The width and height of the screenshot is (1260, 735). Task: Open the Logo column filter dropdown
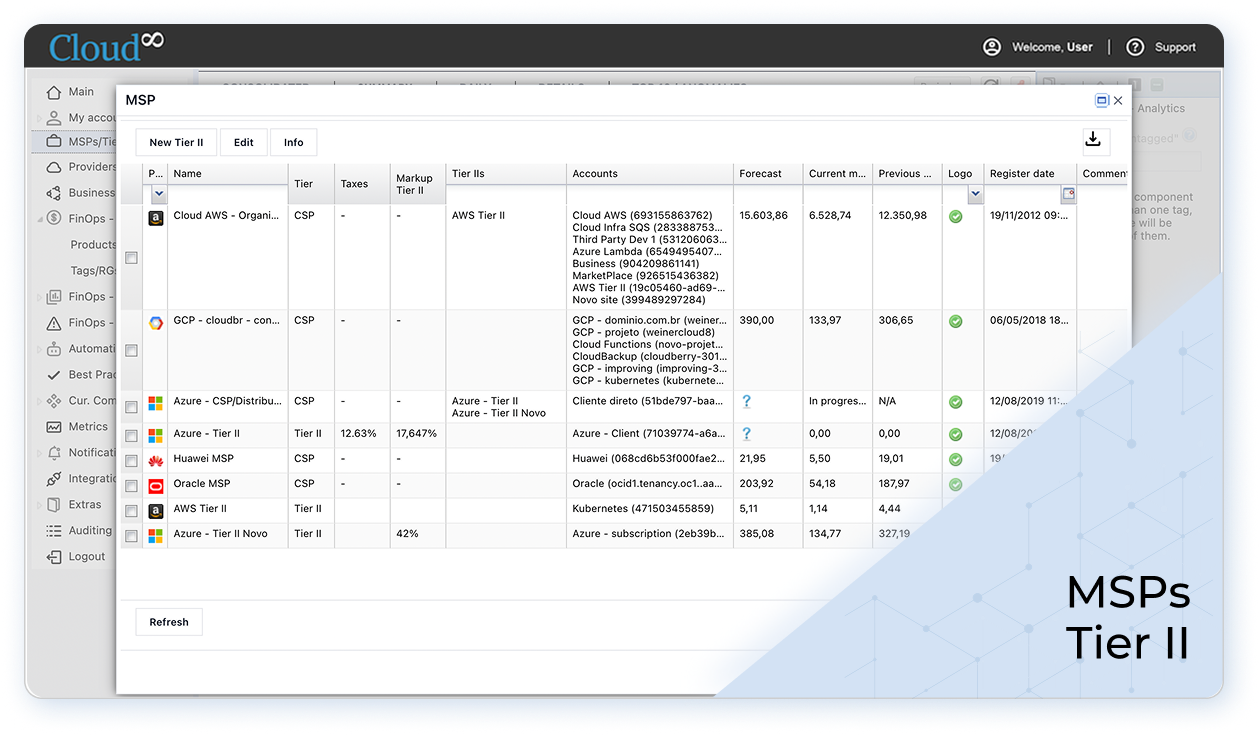coord(976,194)
